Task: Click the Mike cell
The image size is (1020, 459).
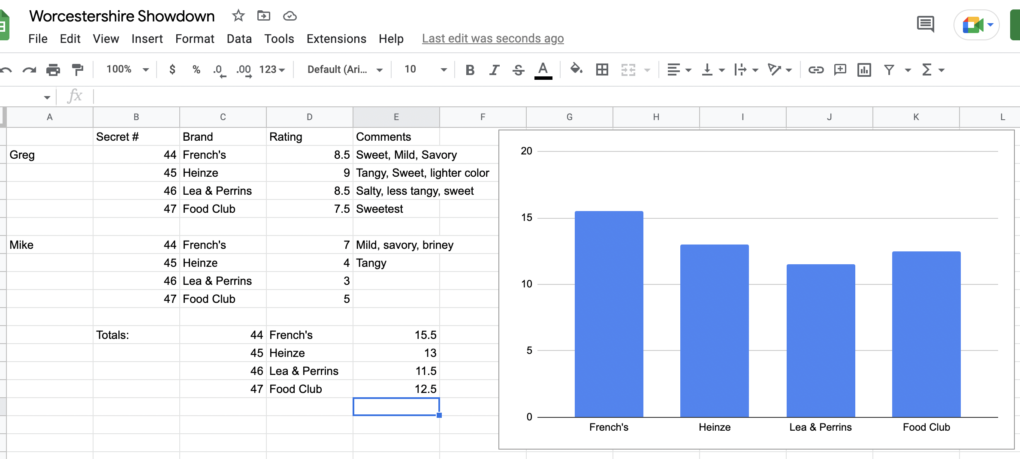Action: tap(50, 245)
